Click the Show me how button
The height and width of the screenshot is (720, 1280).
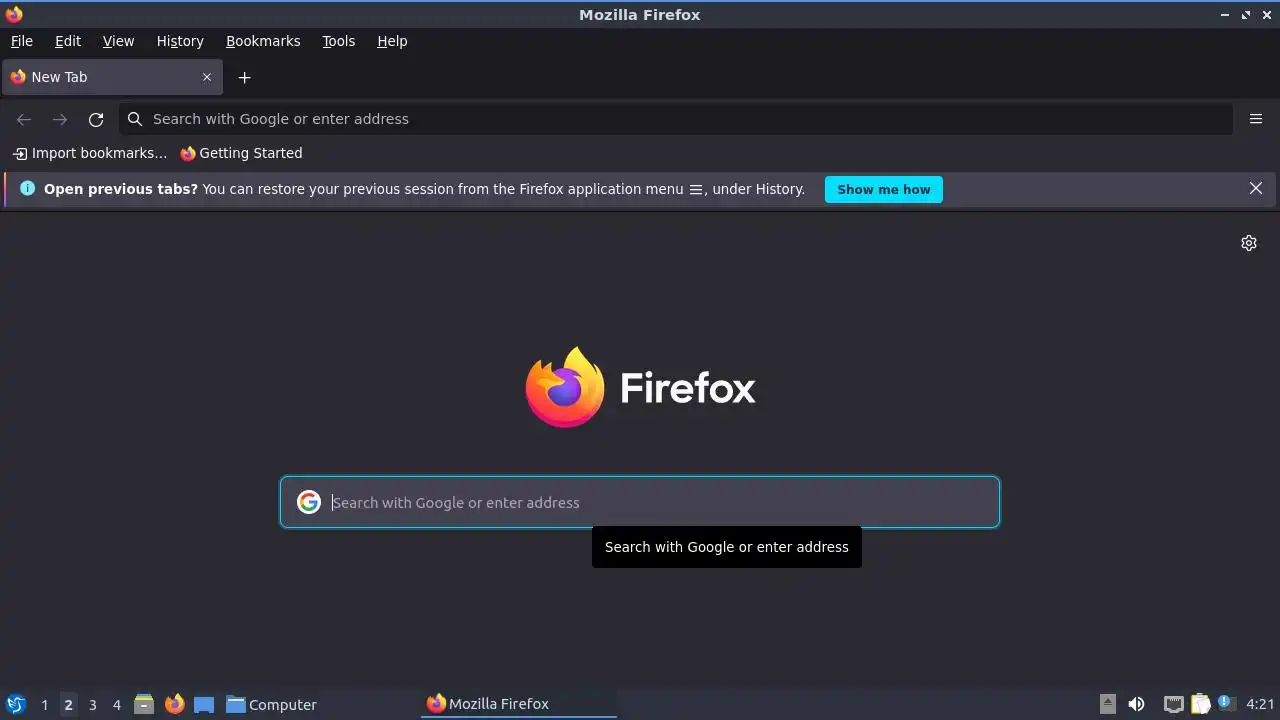click(883, 189)
